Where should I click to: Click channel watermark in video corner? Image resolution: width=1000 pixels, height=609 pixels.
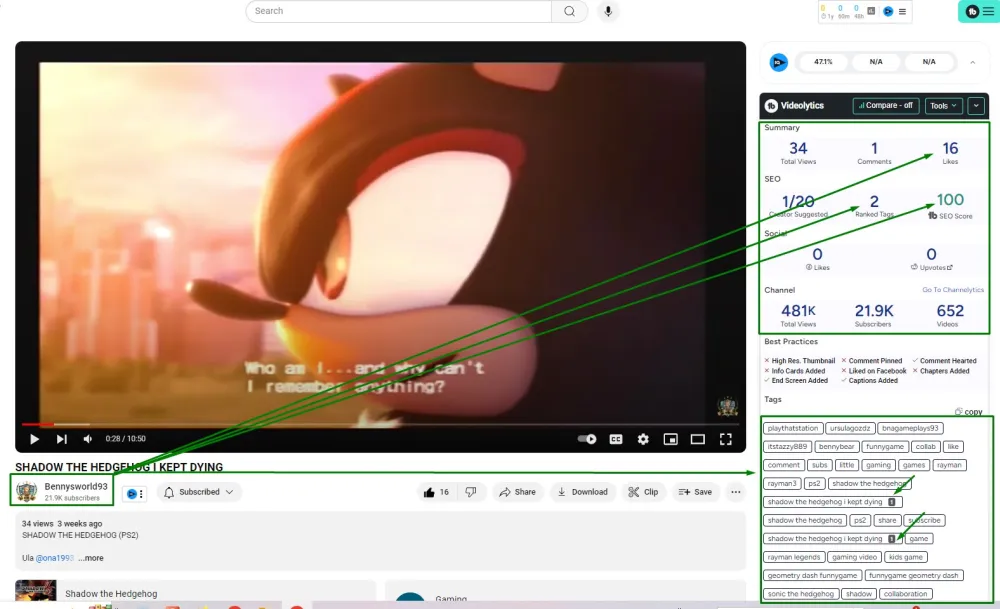point(727,406)
